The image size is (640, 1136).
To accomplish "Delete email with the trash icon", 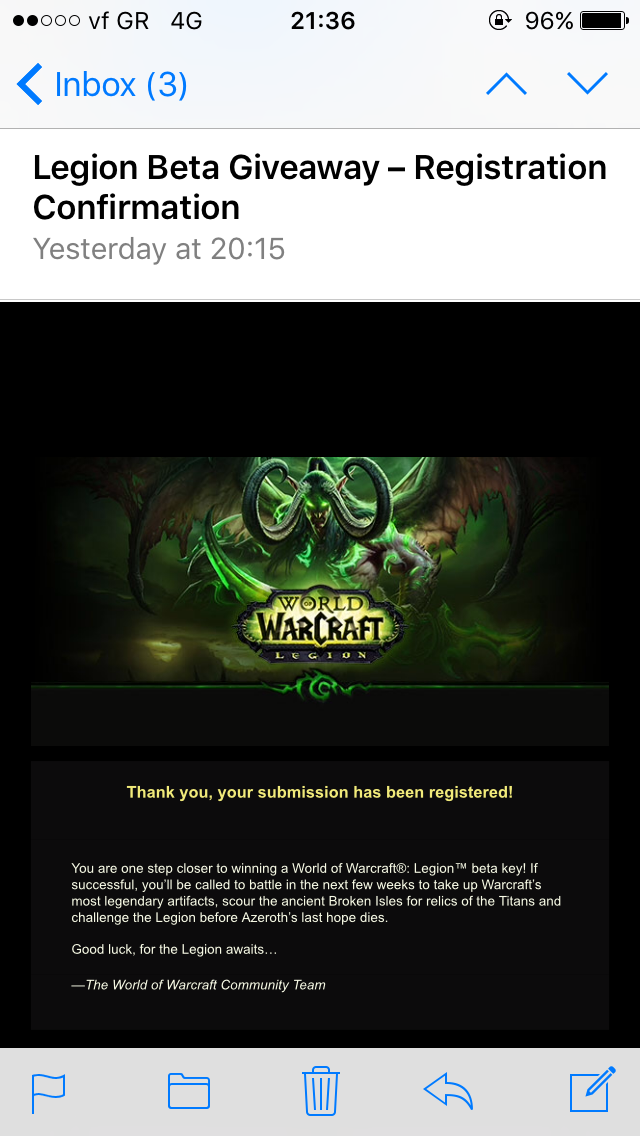I will [320, 1091].
